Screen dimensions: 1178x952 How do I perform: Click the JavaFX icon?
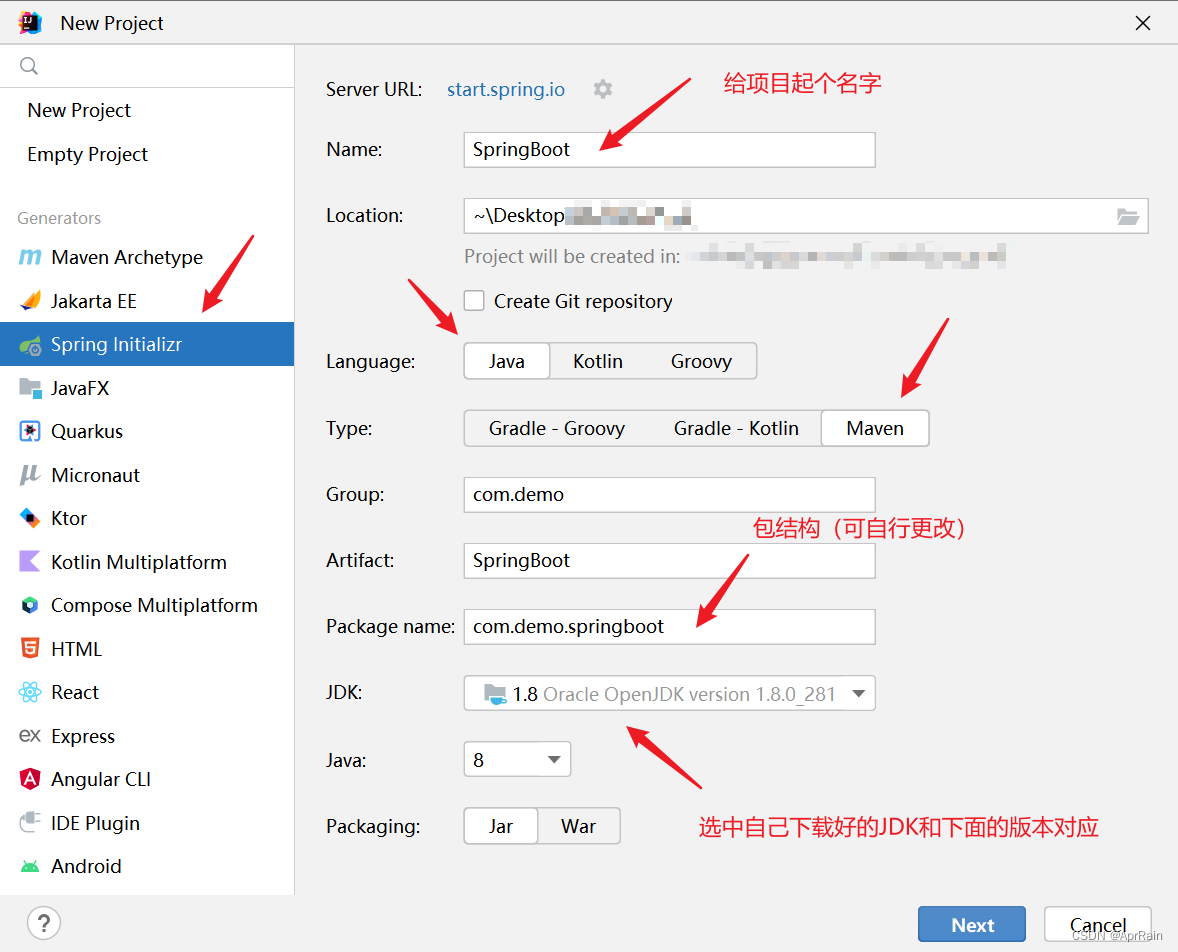30,388
